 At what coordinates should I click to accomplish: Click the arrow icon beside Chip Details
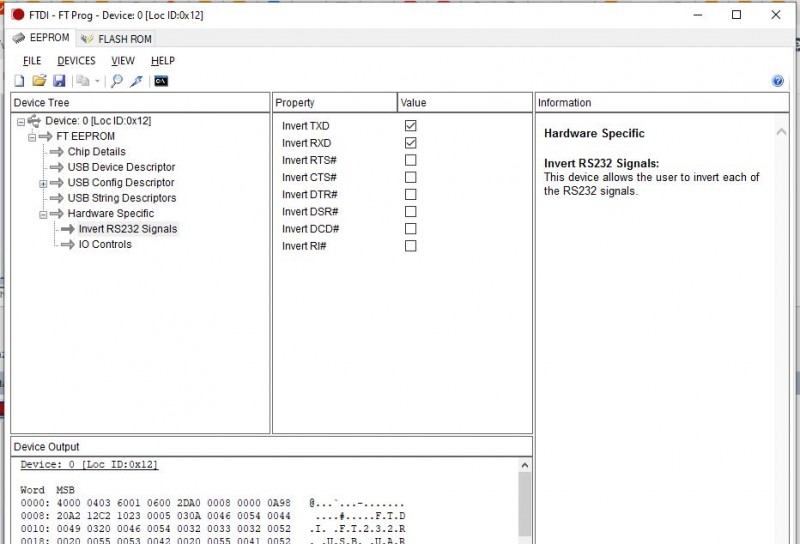[x=57, y=152]
